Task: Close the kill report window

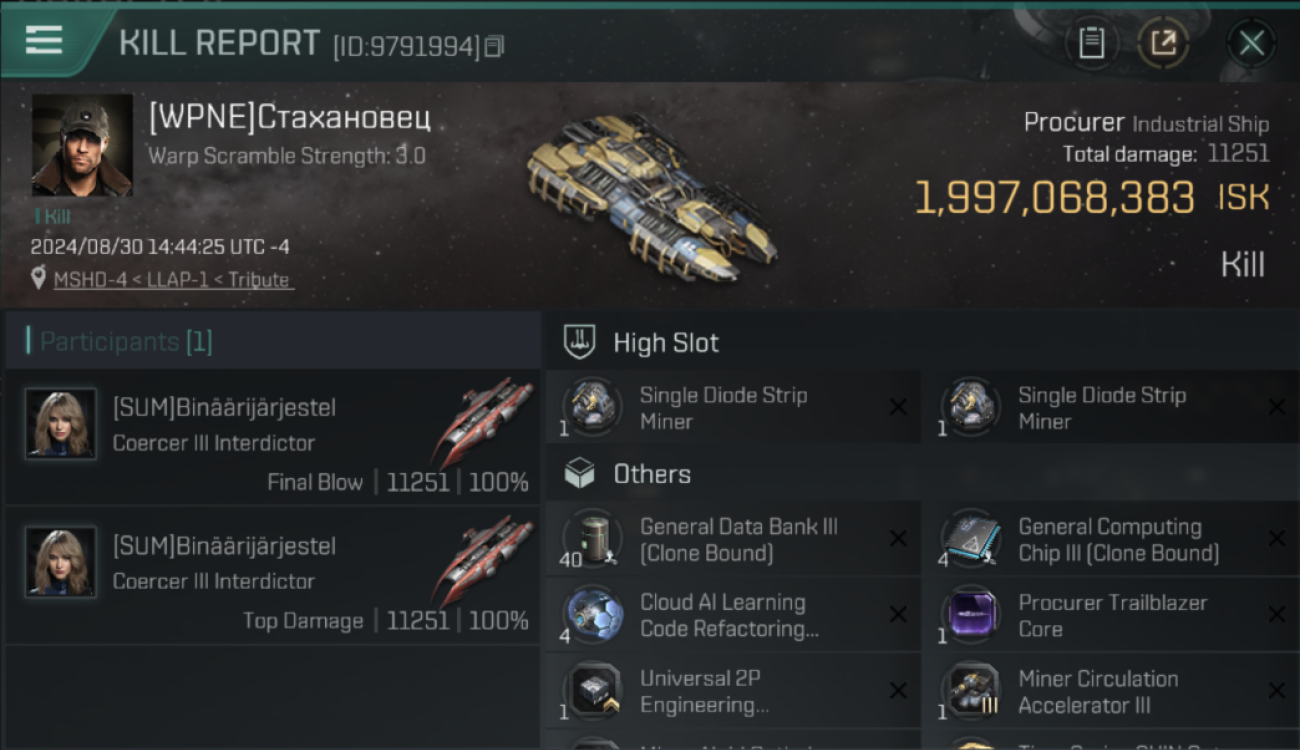Action: pyautogui.click(x=1251, y=43)
